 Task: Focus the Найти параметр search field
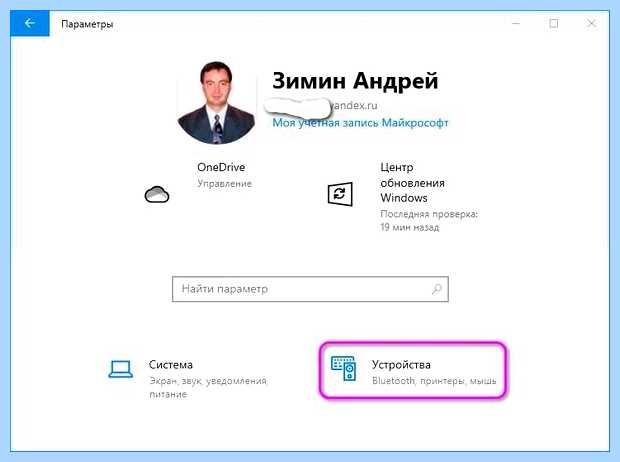click(x=310, y=289)
